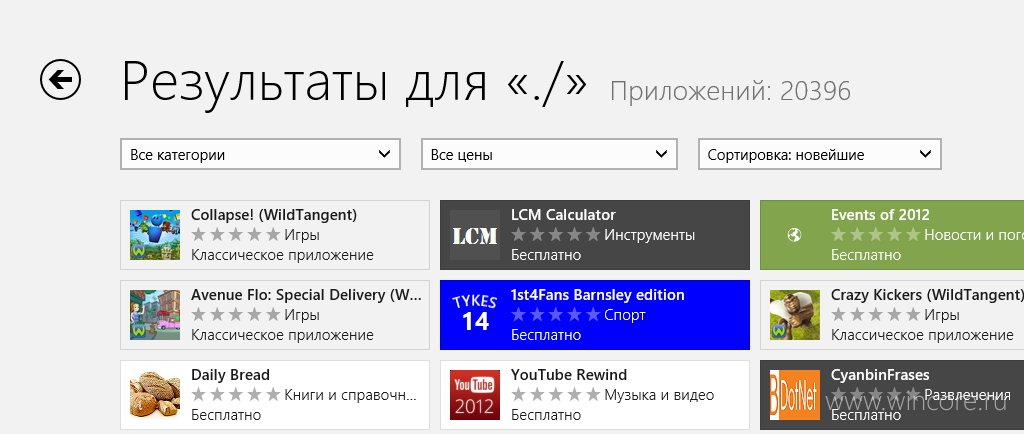Select the "Events of 2012" title
The width and height of the screenshot is (1024, 434).
coord(880,215)
